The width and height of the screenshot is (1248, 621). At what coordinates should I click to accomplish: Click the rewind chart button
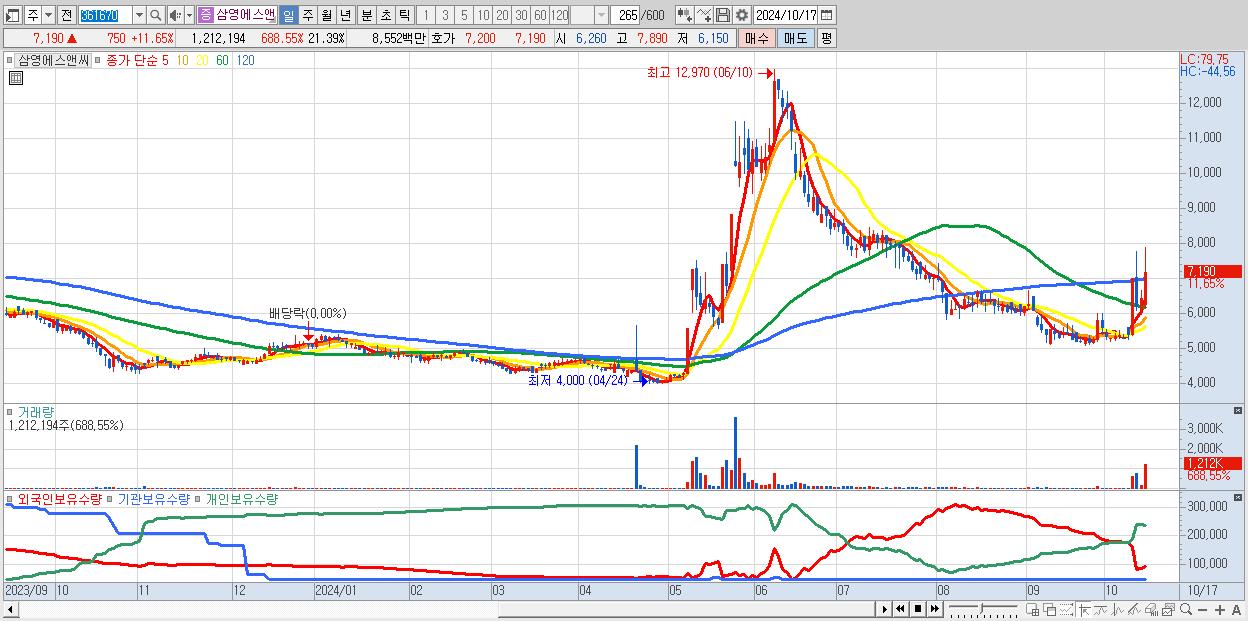900,609
